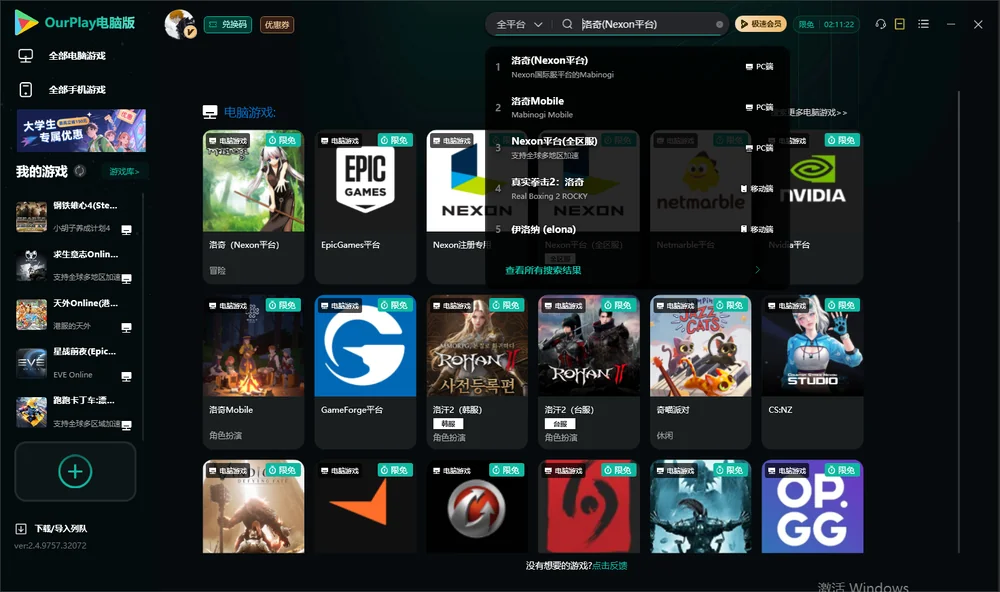The height and width of the screenshot is (592, 1000).
Task: Click the OurPlay logo
Action: pos(75,23)
